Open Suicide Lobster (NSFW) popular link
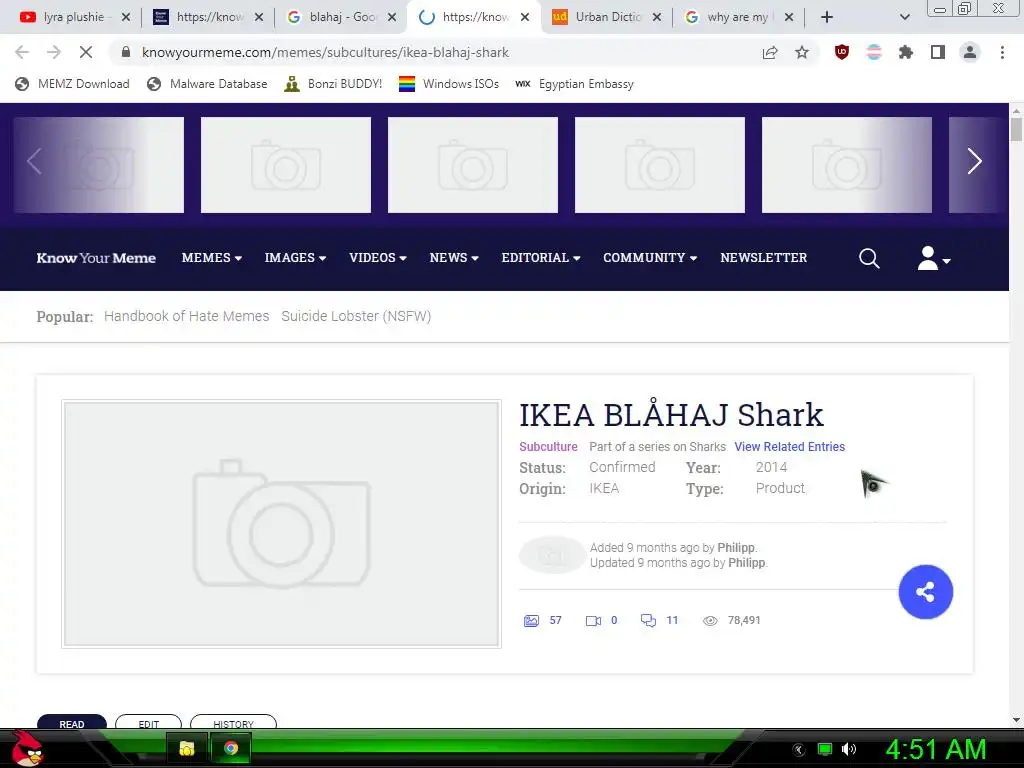1024x768 pixels. coord(356,316)
